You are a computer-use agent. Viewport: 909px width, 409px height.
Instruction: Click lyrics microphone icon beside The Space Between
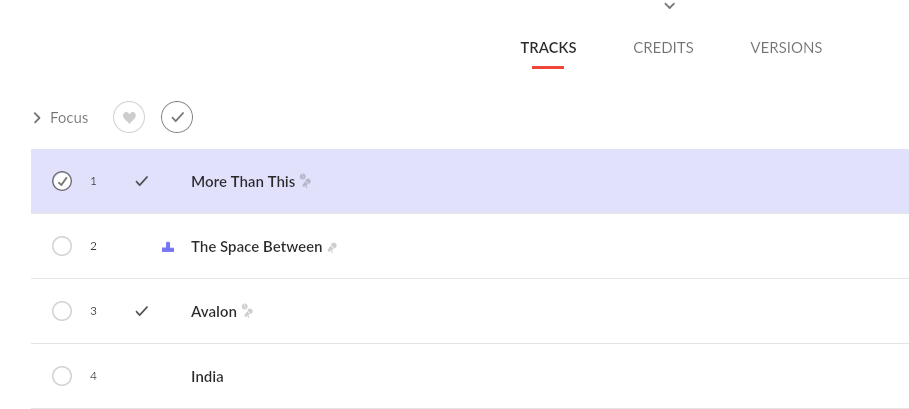click(332, 247)
